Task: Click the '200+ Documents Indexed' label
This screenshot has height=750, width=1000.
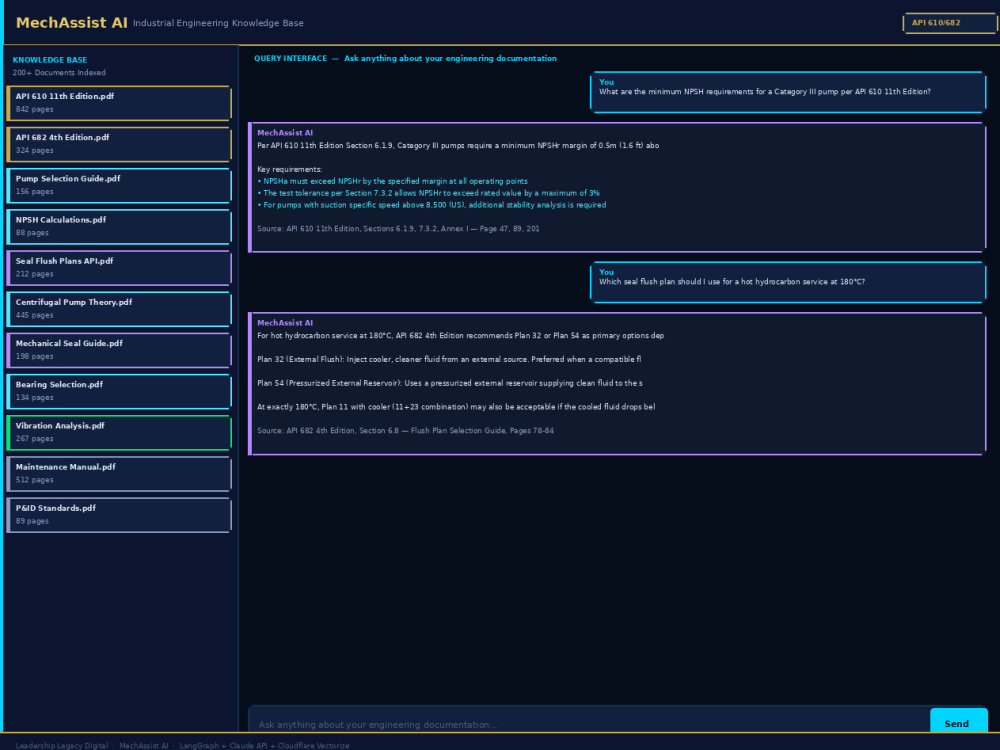Action: [x=59, y=73]
